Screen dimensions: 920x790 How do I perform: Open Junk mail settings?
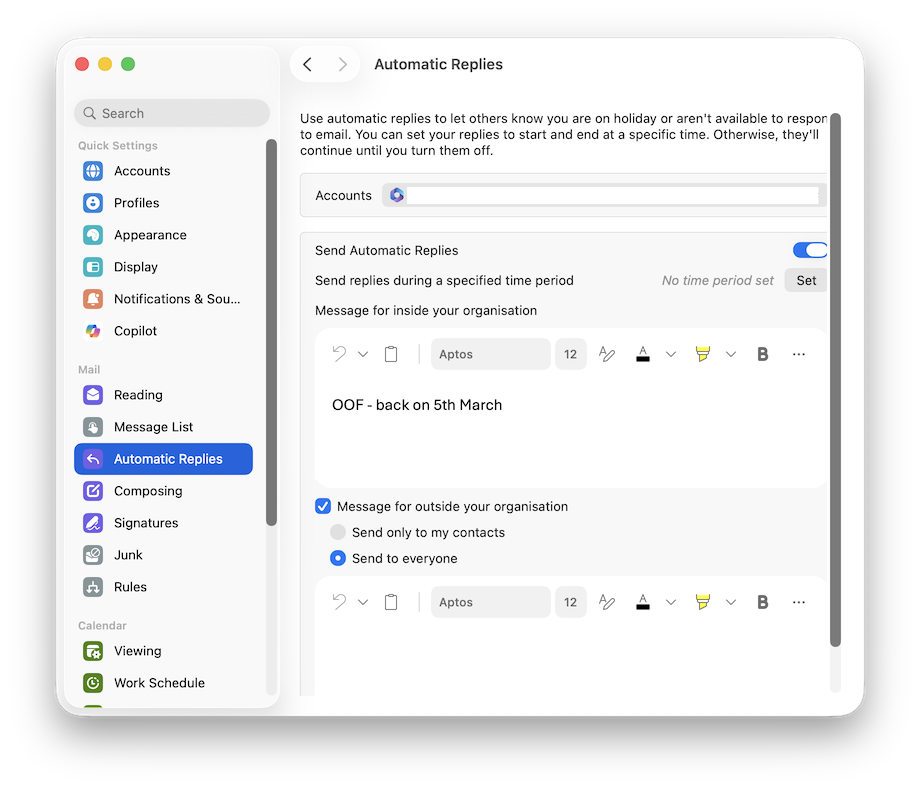(130, 554)
